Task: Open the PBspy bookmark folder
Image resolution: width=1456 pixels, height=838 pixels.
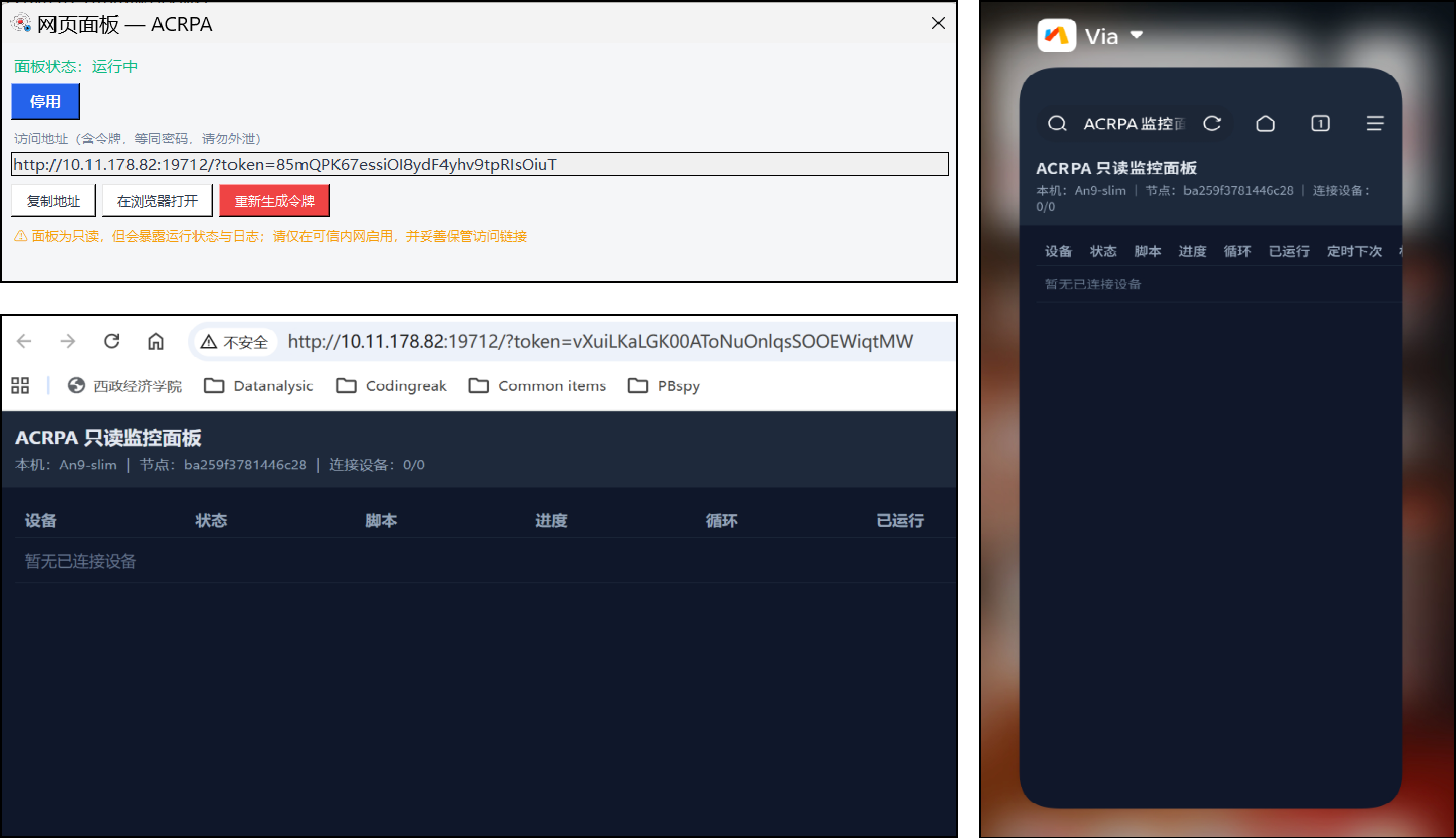Action: (x=664, y=386)
